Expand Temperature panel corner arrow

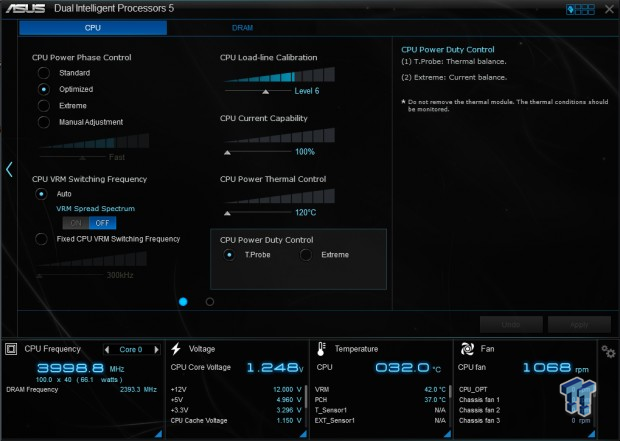click(x=447, y=434)
